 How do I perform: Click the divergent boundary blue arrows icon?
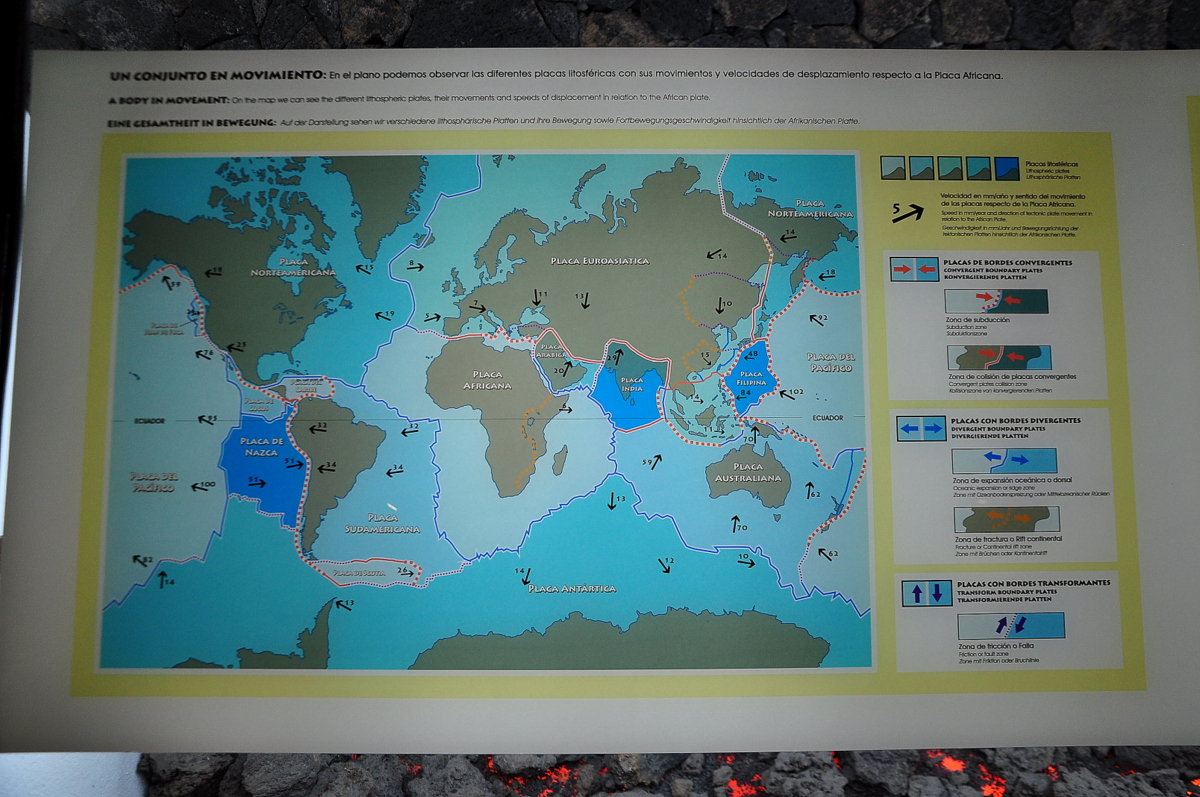(x=920, y=428)
